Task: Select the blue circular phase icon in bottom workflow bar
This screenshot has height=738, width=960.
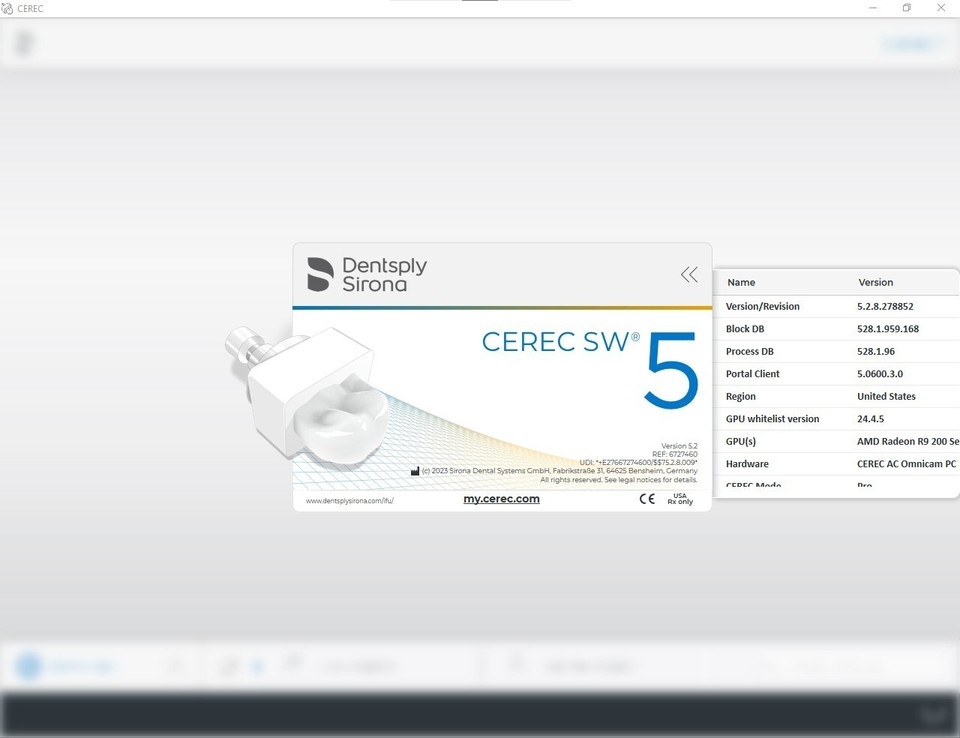Action: (28, 665)
